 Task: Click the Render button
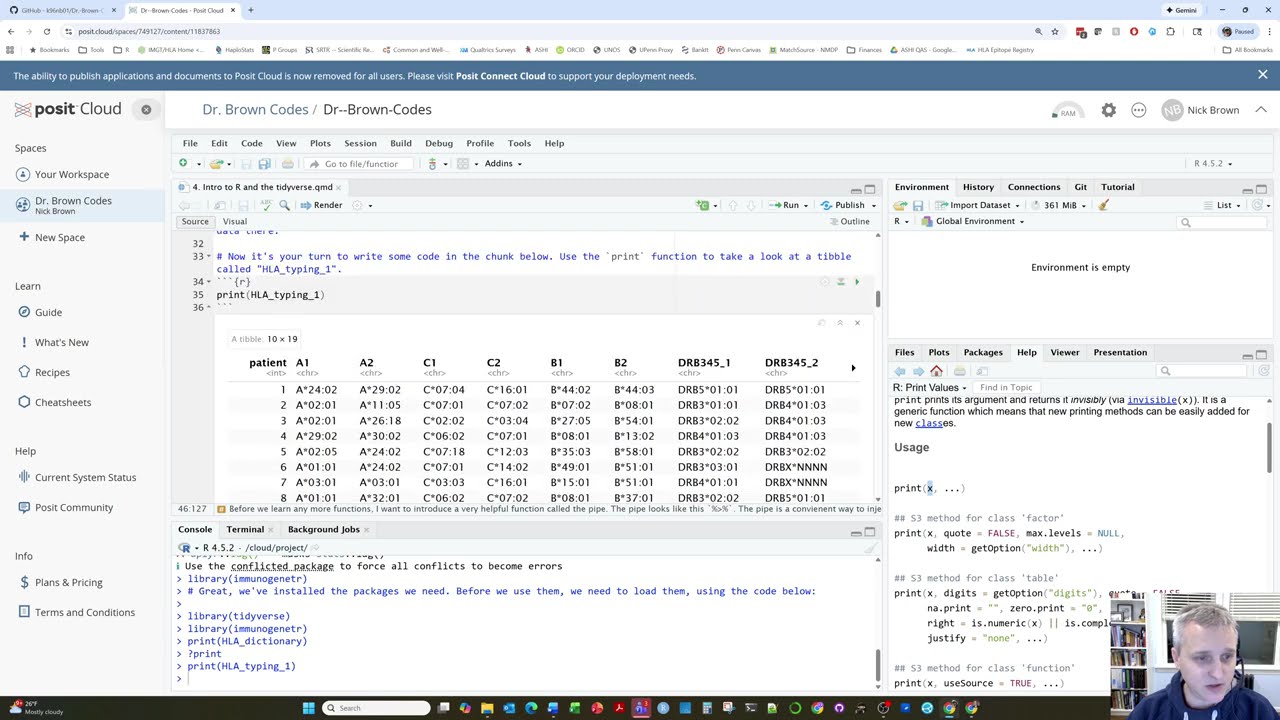(x=321, y=205)
